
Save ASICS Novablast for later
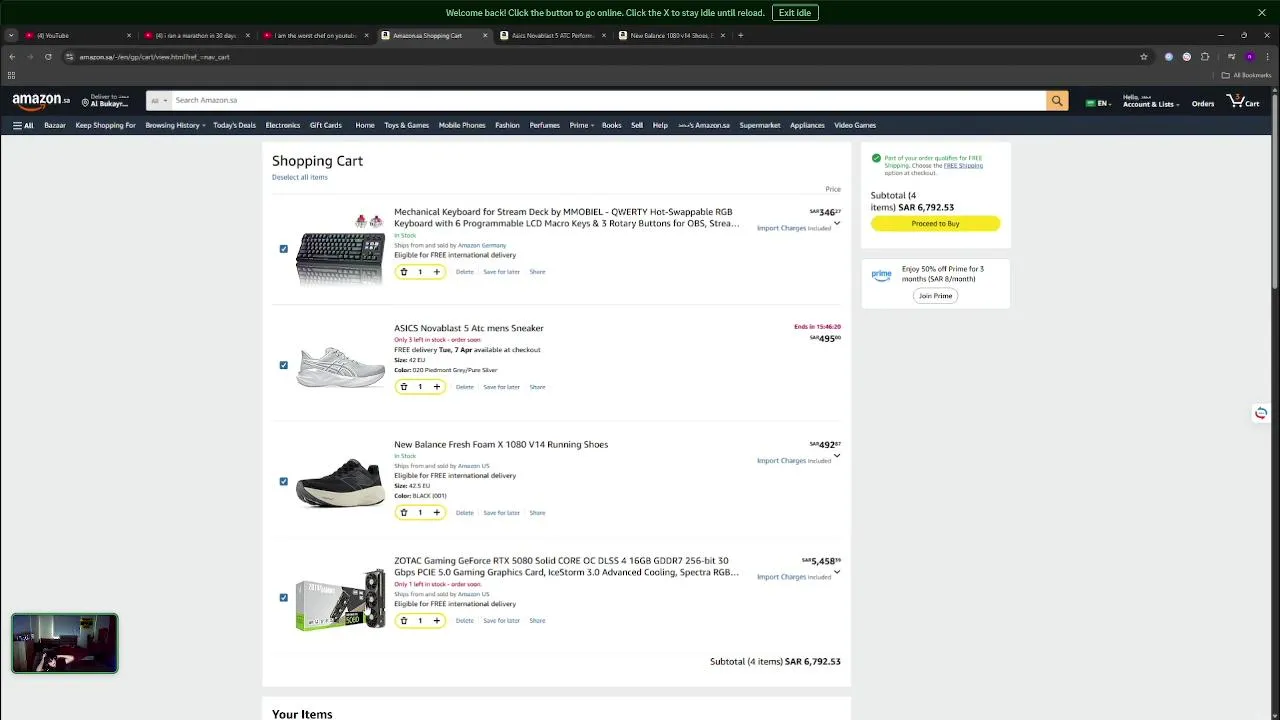tap(501, 387)
